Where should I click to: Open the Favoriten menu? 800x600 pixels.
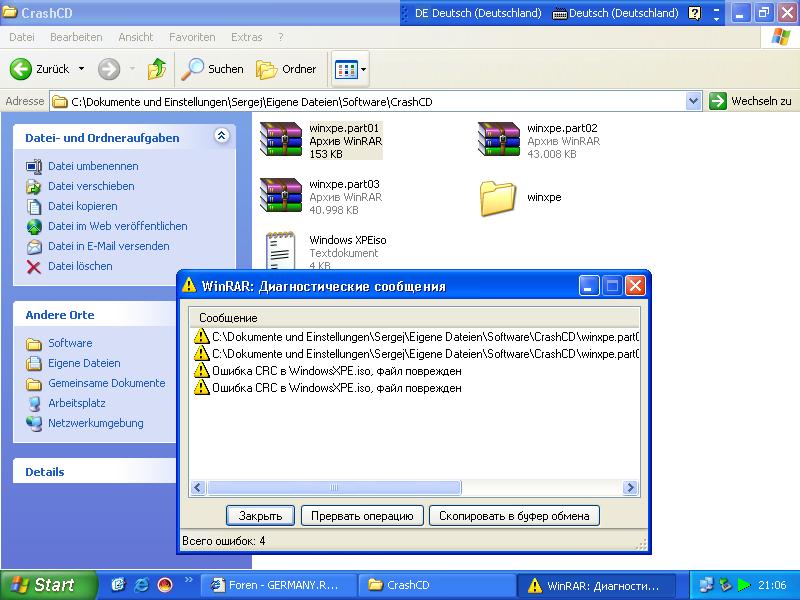192,37
